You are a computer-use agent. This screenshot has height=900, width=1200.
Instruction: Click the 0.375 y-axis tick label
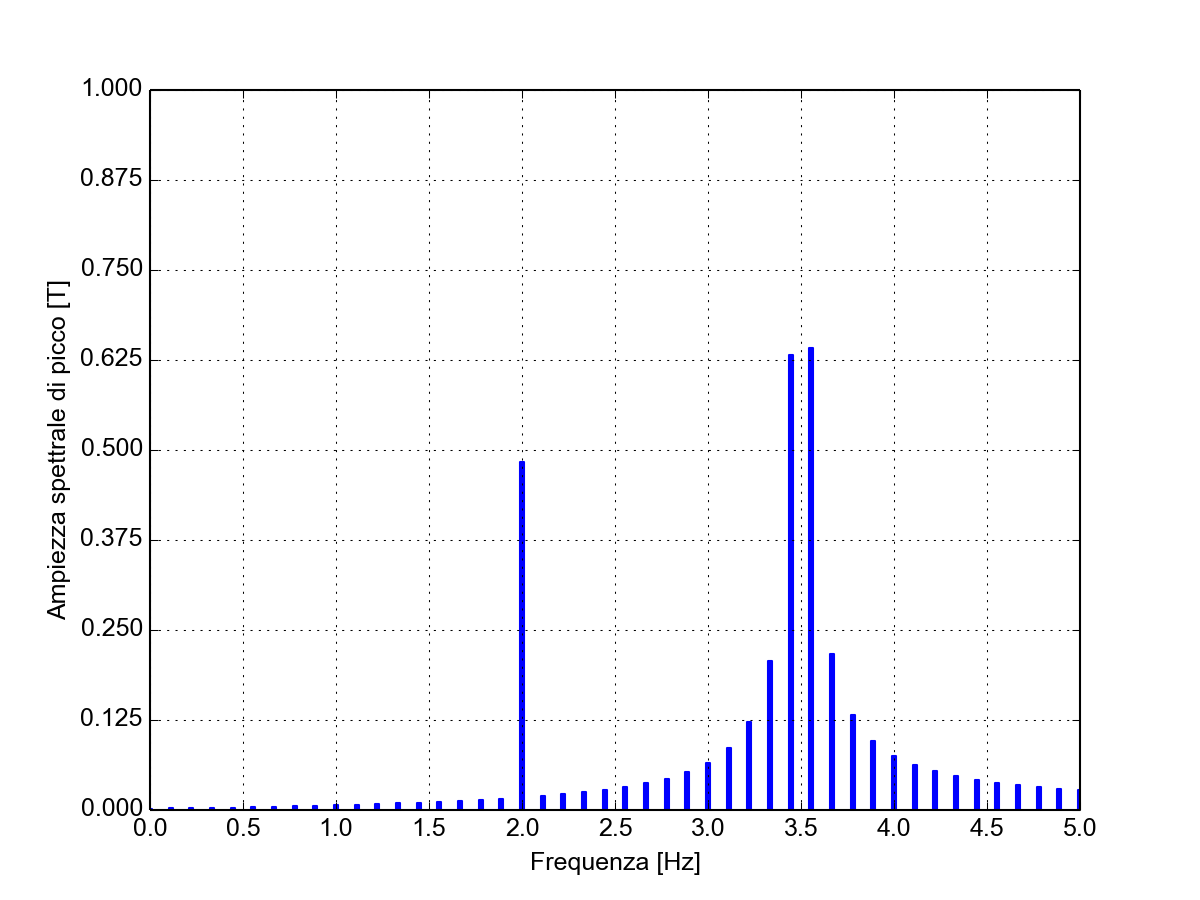coord(111,541)
